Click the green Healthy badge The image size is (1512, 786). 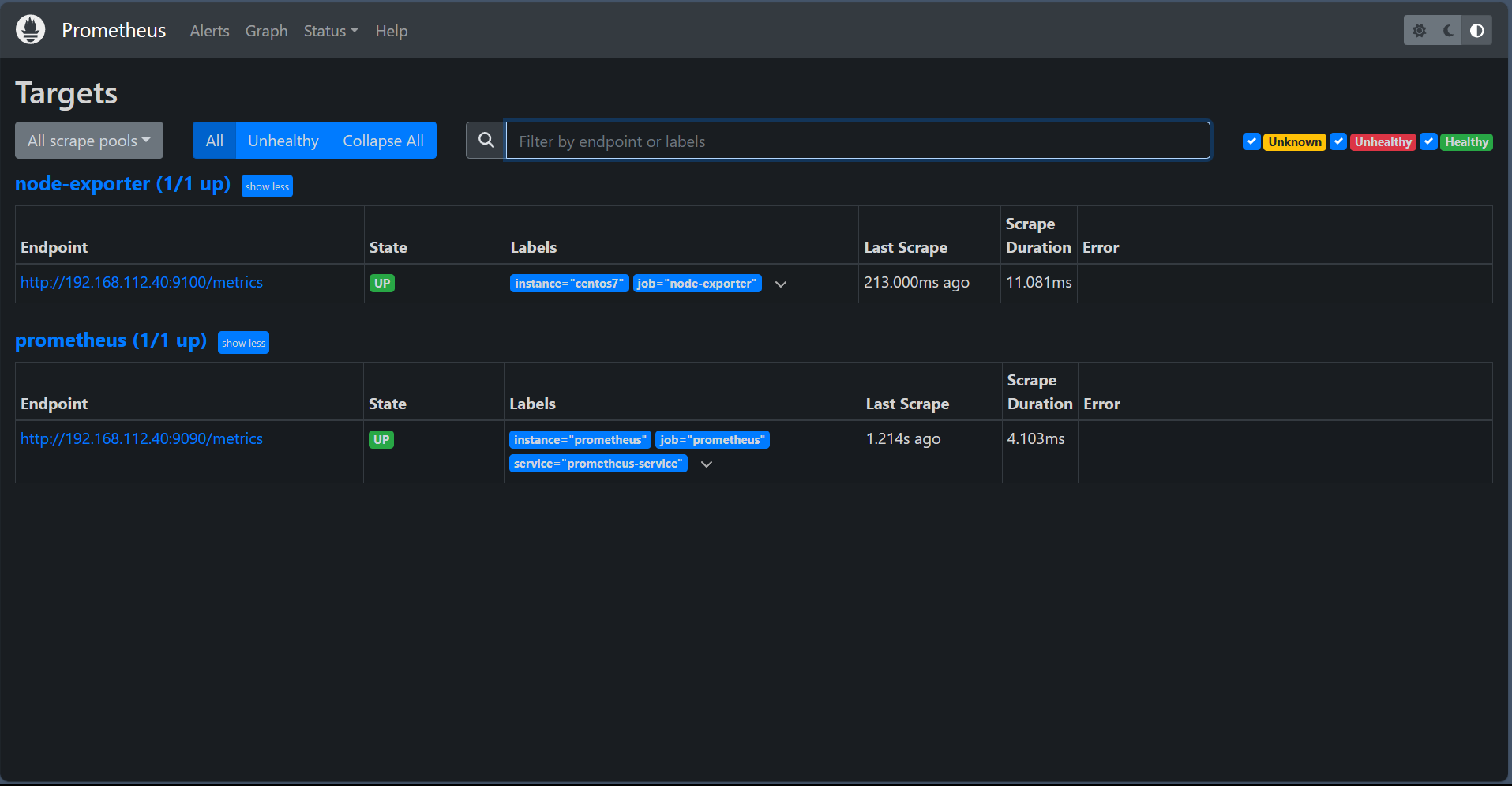(1466, 141)
